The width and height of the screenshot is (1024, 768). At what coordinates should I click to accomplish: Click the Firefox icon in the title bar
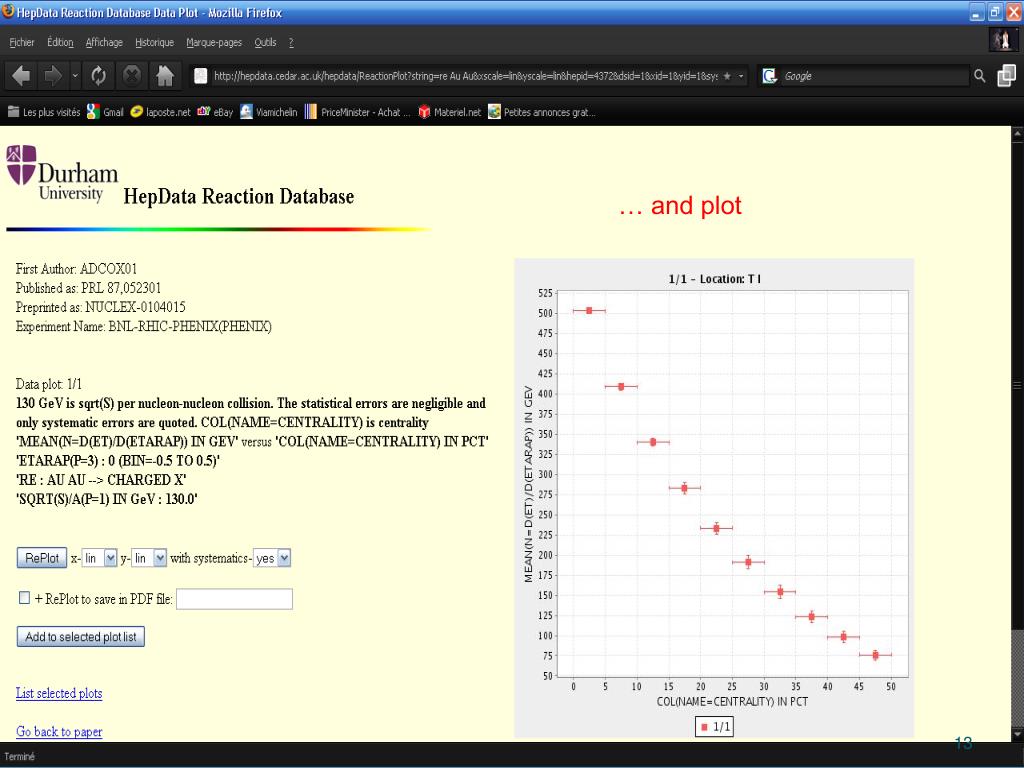pyautogui.click(x=8, y=12)
